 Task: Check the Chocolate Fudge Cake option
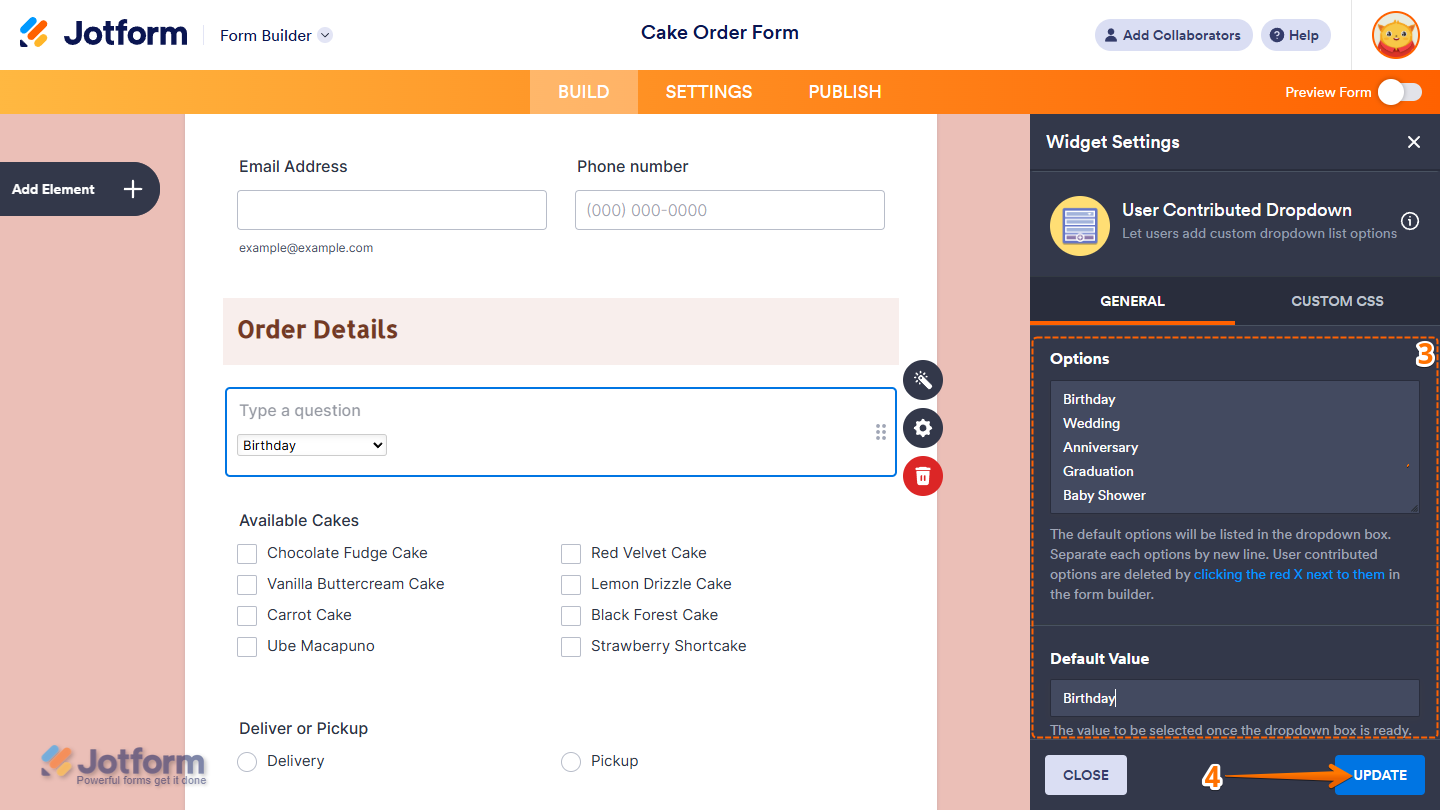click(x=247, y=553)
